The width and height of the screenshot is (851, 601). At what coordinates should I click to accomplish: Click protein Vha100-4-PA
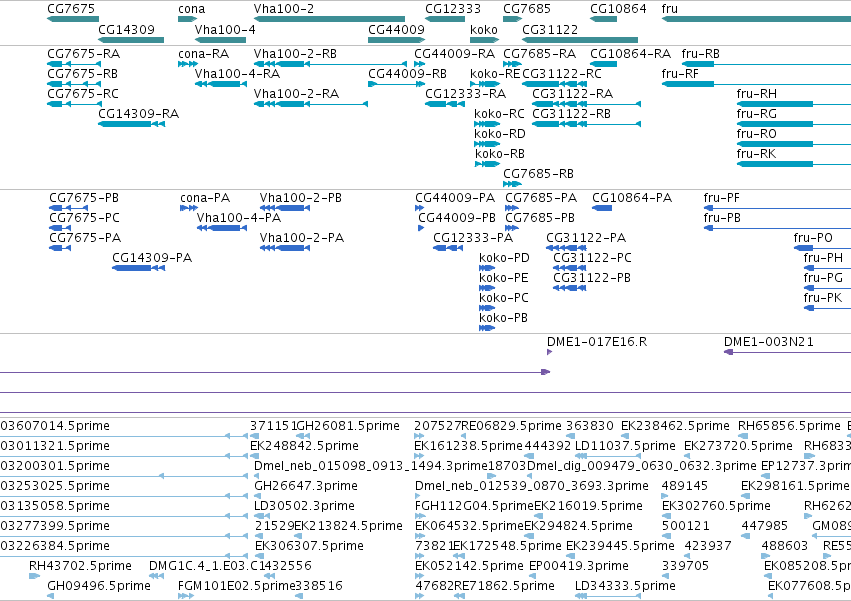[239, 218]
